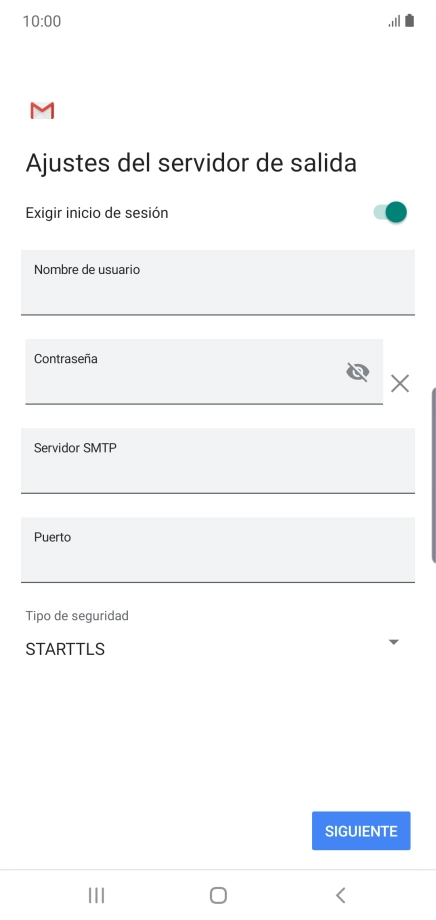
Task: Tap the Android back navigation icon
Action: 340,895
